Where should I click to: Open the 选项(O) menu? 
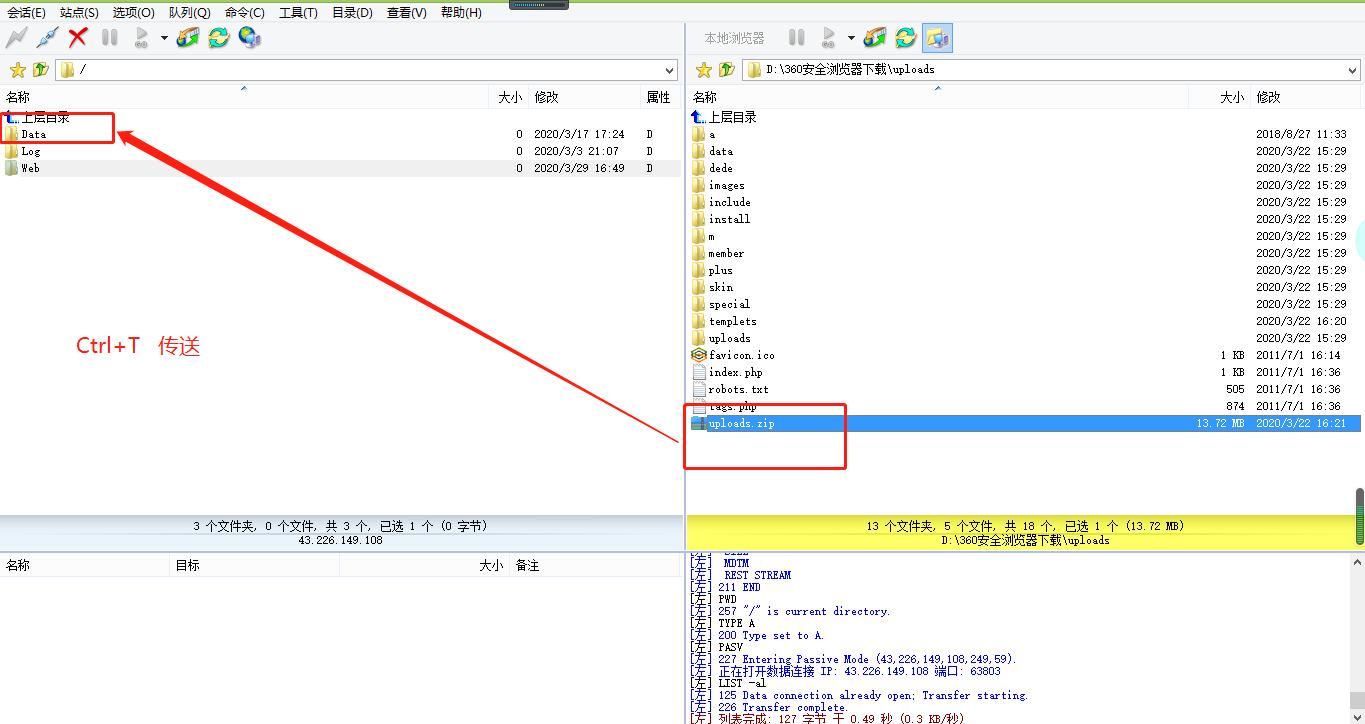click(x=133, y=13)
